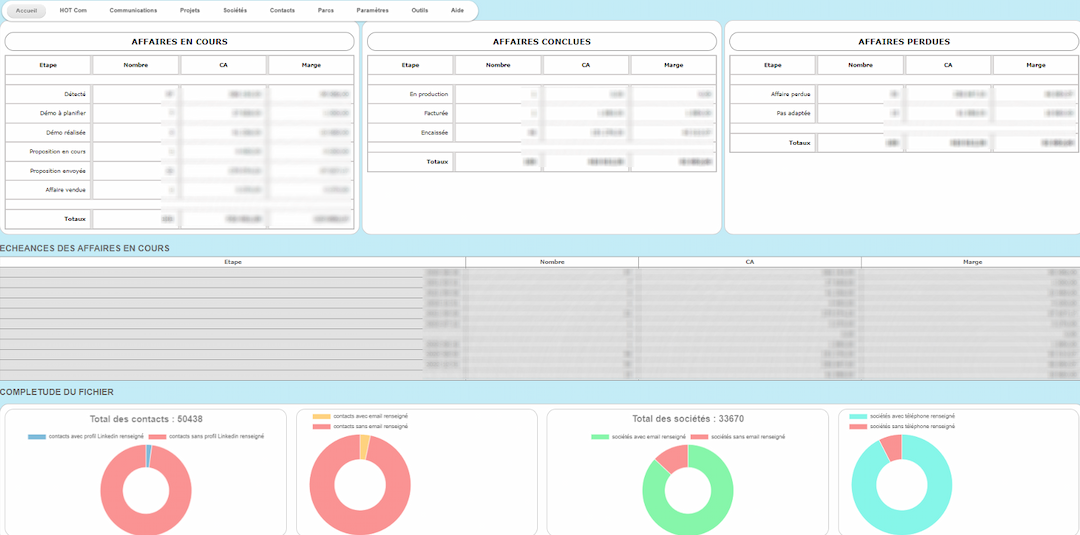Open the Projets menu
The width and height of the screenshot is (1080, 535).
(190, 11)
